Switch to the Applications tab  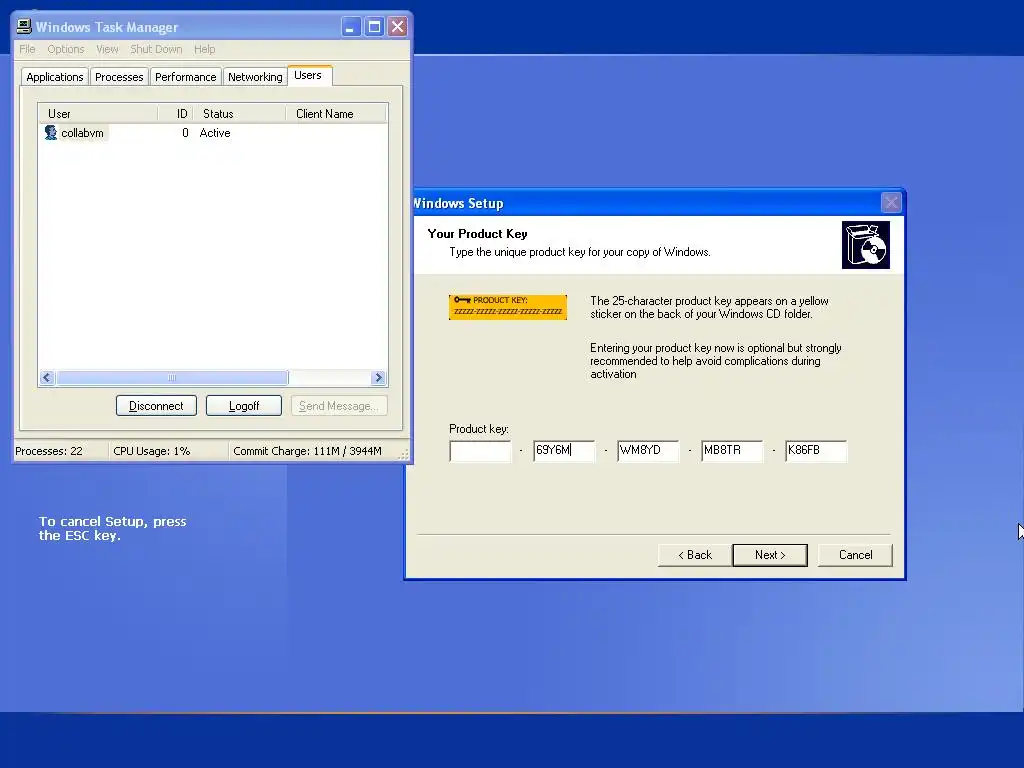(x=55, y=77)
